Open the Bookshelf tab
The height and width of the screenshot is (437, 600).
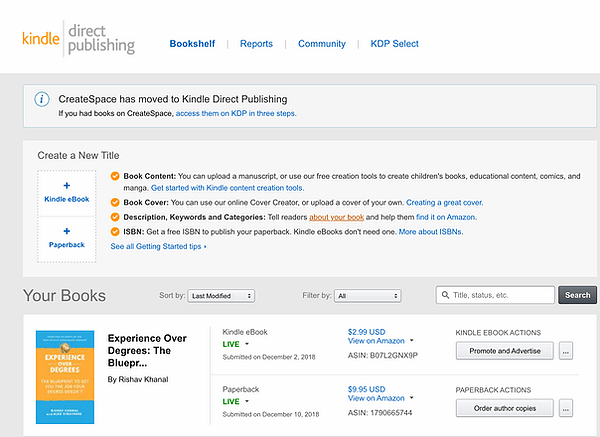pos(192,44)
